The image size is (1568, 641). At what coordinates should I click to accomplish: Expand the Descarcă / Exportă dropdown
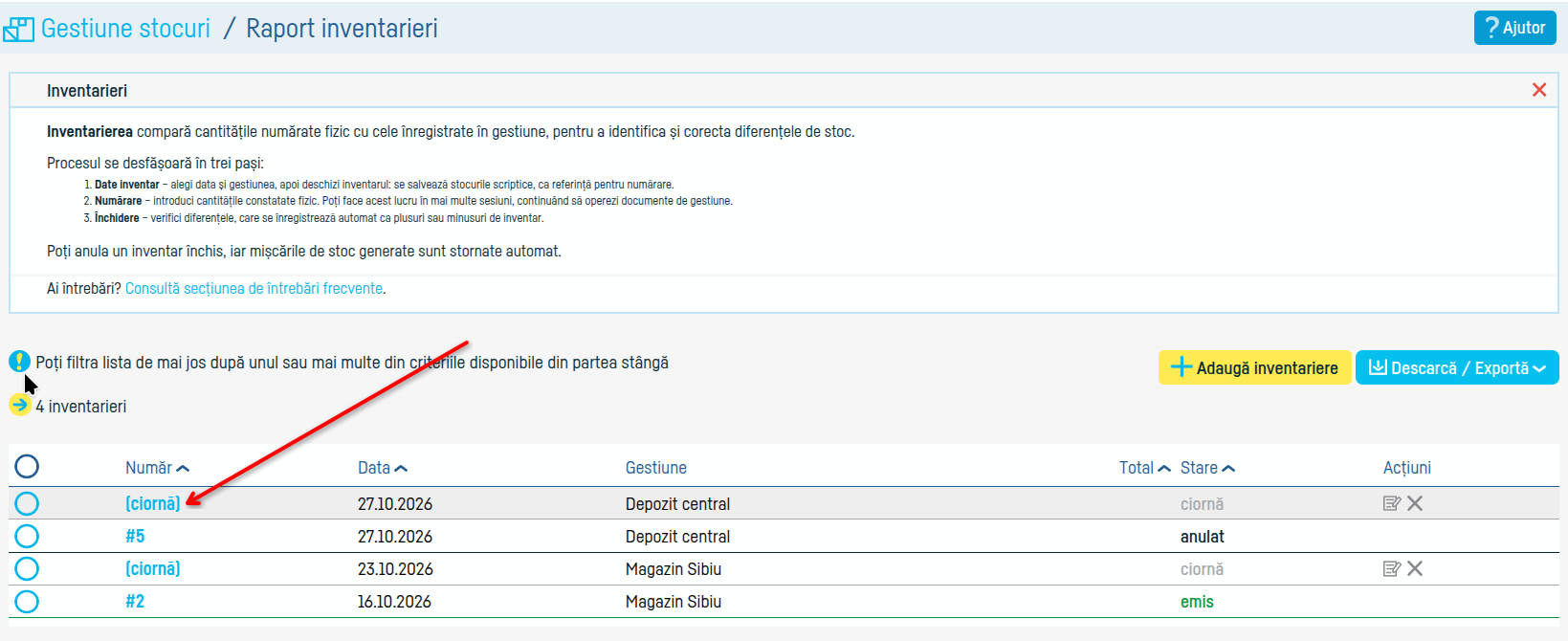pyautogui.click(x=1457, y=368)
